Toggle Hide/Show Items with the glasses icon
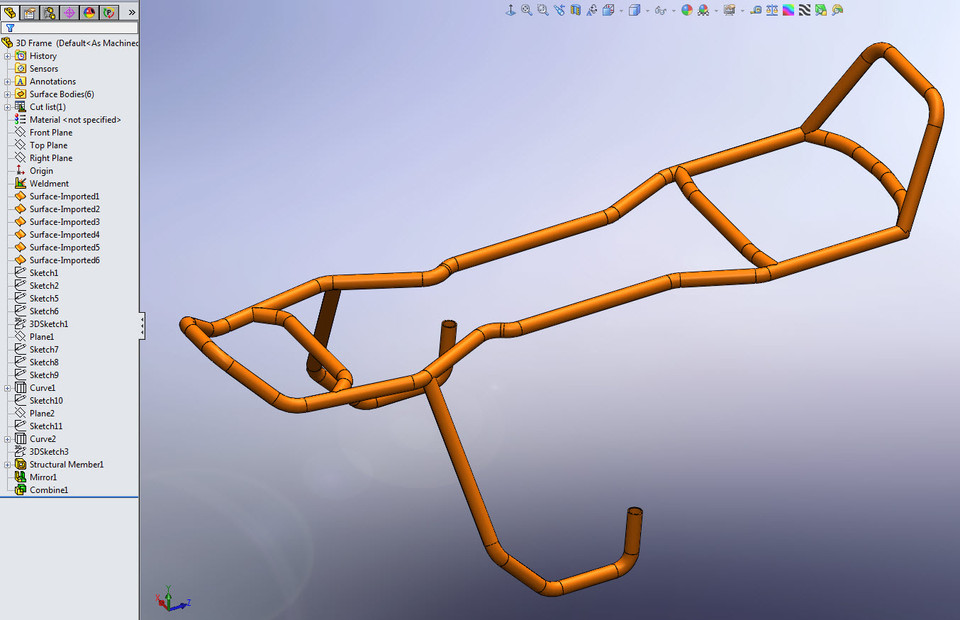This screenshot has width=960, height=620. coord(660,8)
